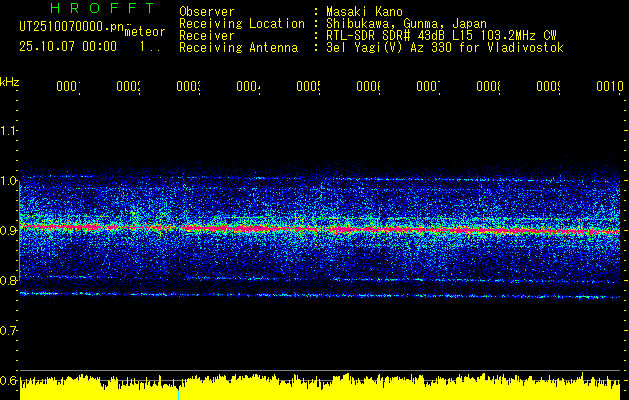The width and height of the screenshot is (629, 400).
Task: Click time marker 0006 on the time axis
Action: [x=368, y=86]
